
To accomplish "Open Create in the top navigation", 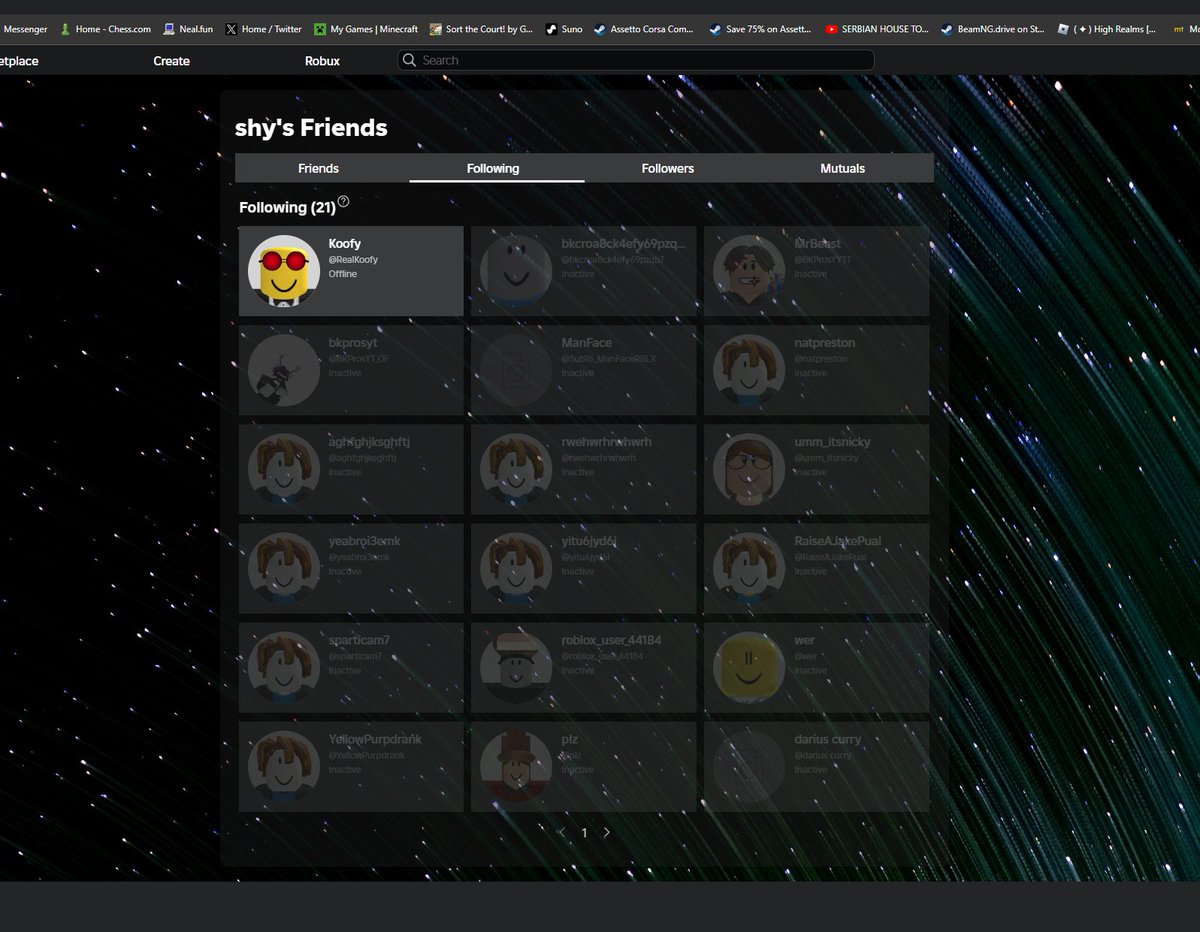I will [x=171, y=61].
